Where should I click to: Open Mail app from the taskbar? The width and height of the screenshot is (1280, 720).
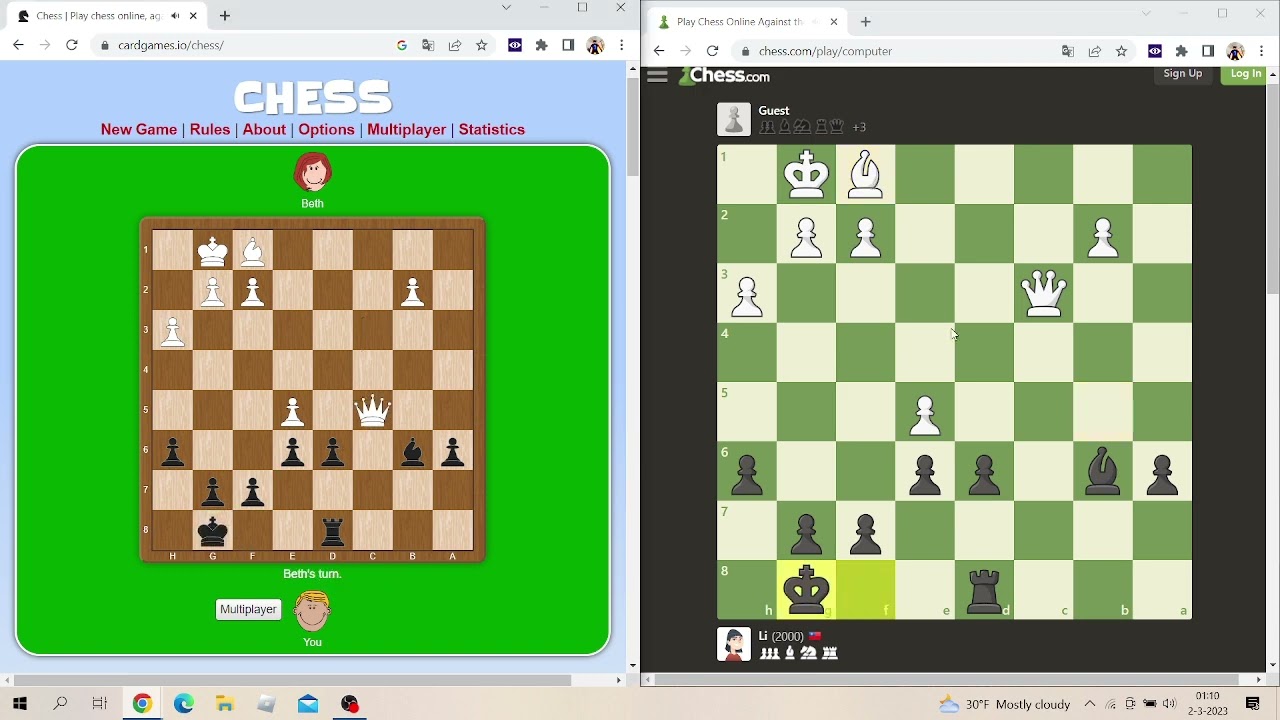[308, 704]
